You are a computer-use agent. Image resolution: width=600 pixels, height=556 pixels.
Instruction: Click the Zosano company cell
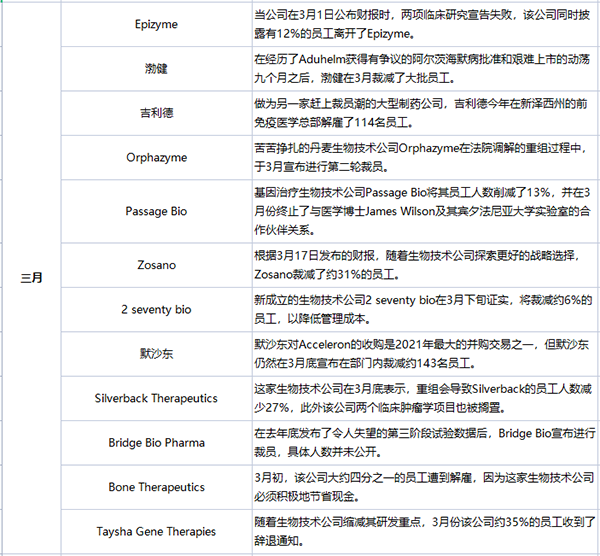tap(157, 265)
